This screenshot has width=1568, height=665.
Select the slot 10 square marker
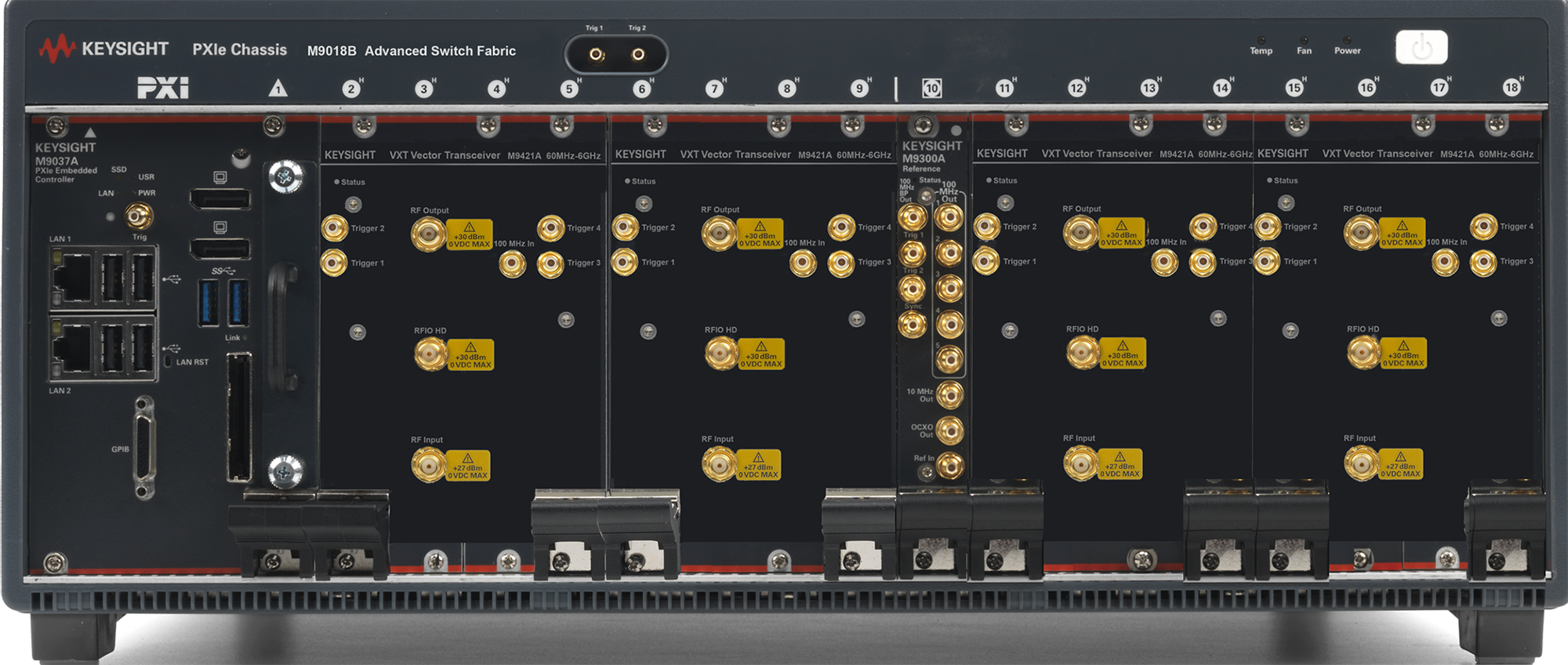pyautogui.click(x=931, y=88)
